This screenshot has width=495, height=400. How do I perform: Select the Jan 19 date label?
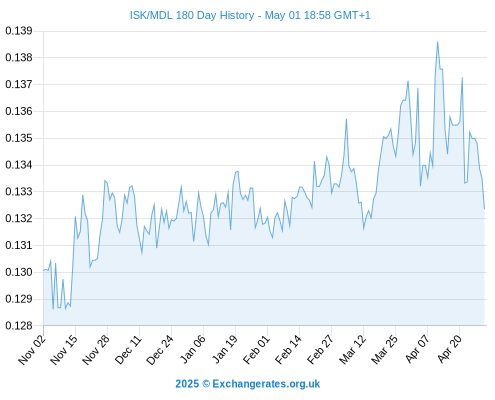click(225, 349)
